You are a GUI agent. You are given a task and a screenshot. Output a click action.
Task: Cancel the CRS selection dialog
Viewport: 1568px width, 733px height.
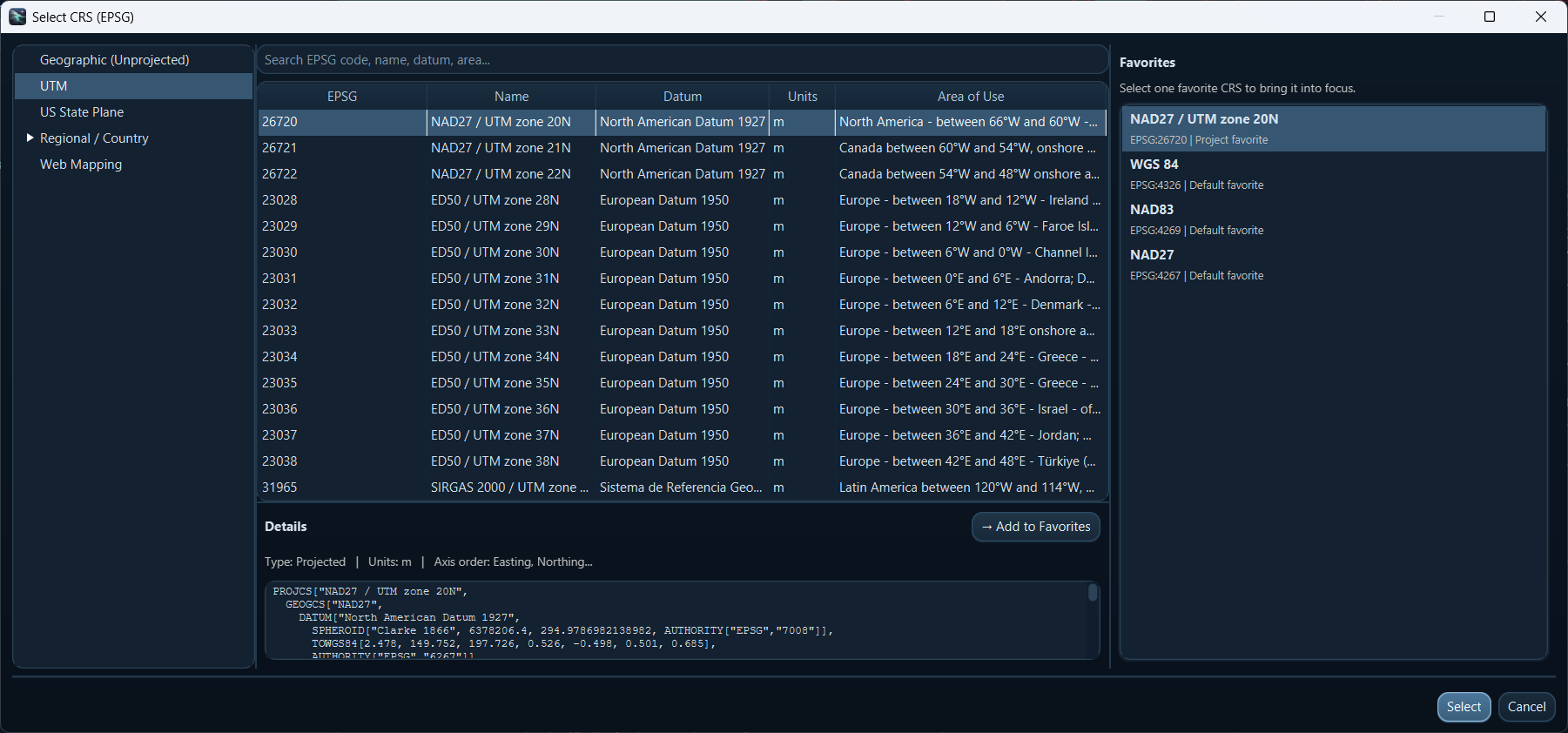[1526, 707]
